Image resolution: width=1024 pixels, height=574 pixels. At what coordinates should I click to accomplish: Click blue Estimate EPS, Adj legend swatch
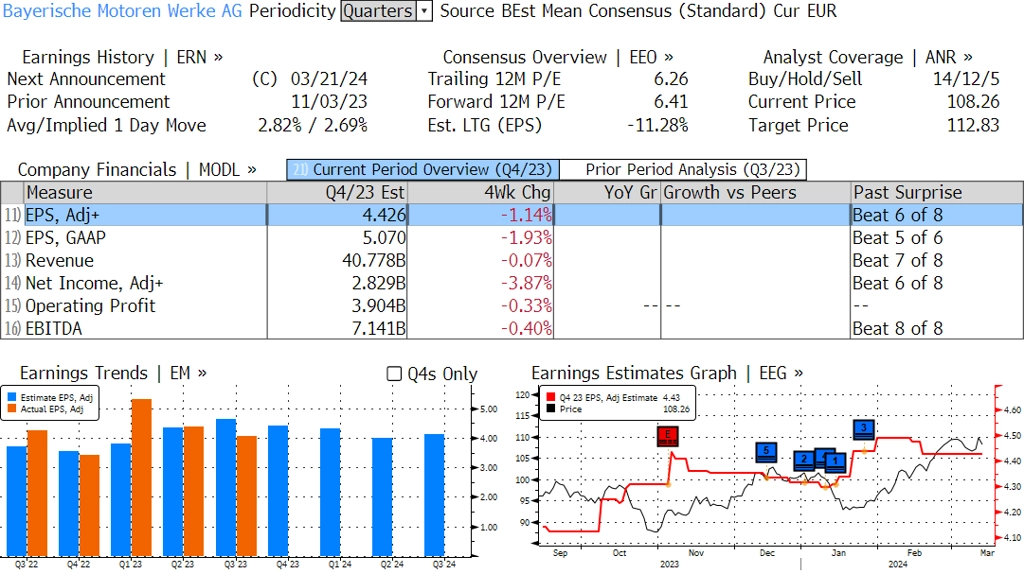tap(12, 398)
